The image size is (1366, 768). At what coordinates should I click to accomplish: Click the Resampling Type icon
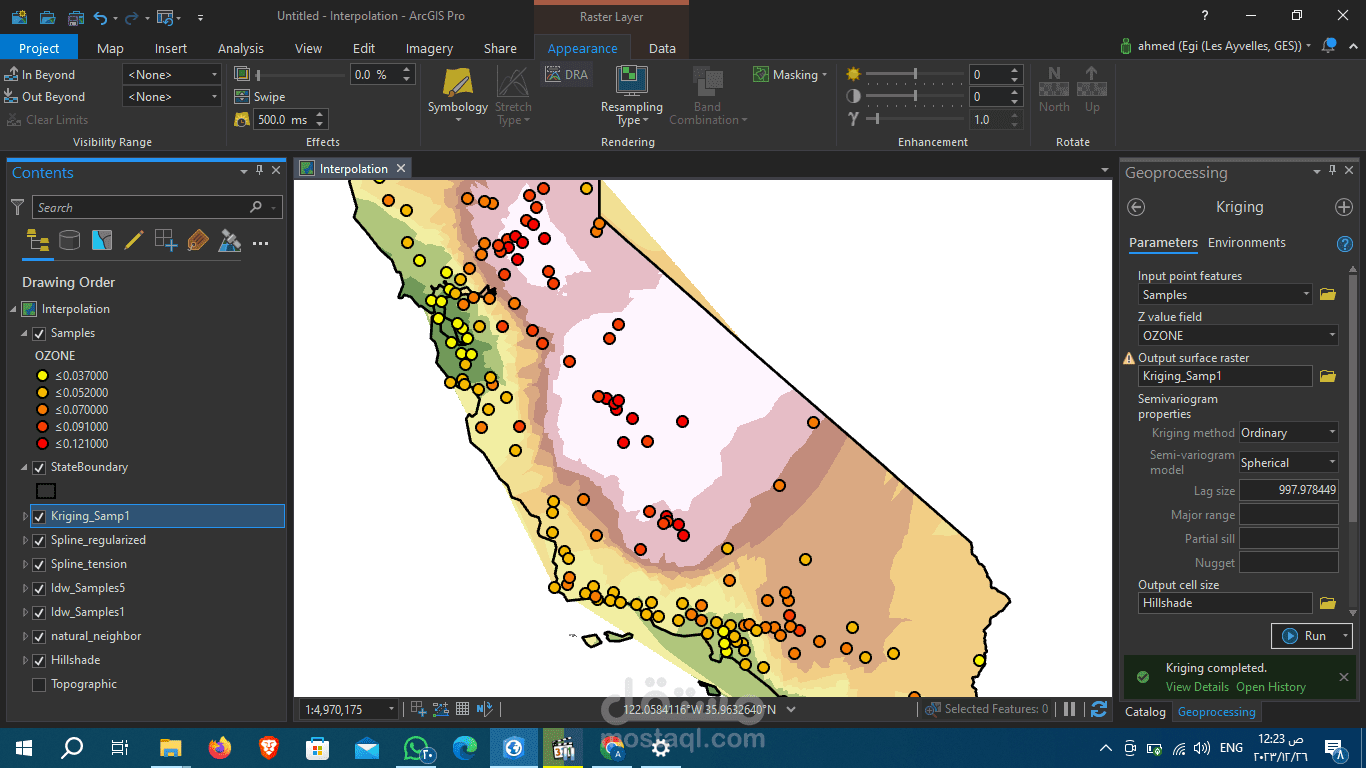pos(631,81)
